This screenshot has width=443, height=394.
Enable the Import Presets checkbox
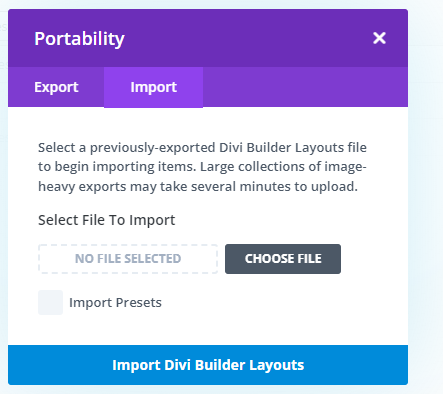(x=50, y=302)
